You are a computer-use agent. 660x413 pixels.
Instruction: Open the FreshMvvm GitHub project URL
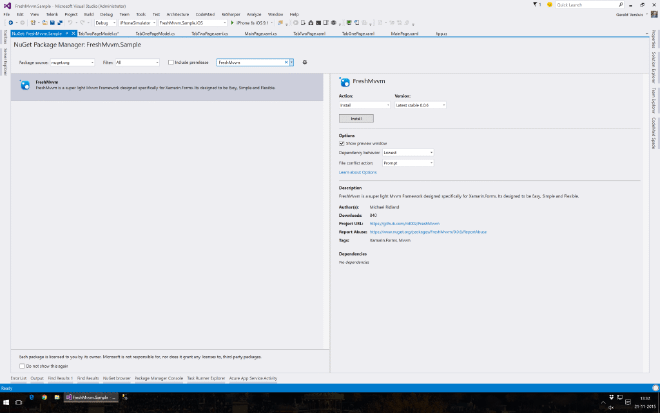pos(405,224)
